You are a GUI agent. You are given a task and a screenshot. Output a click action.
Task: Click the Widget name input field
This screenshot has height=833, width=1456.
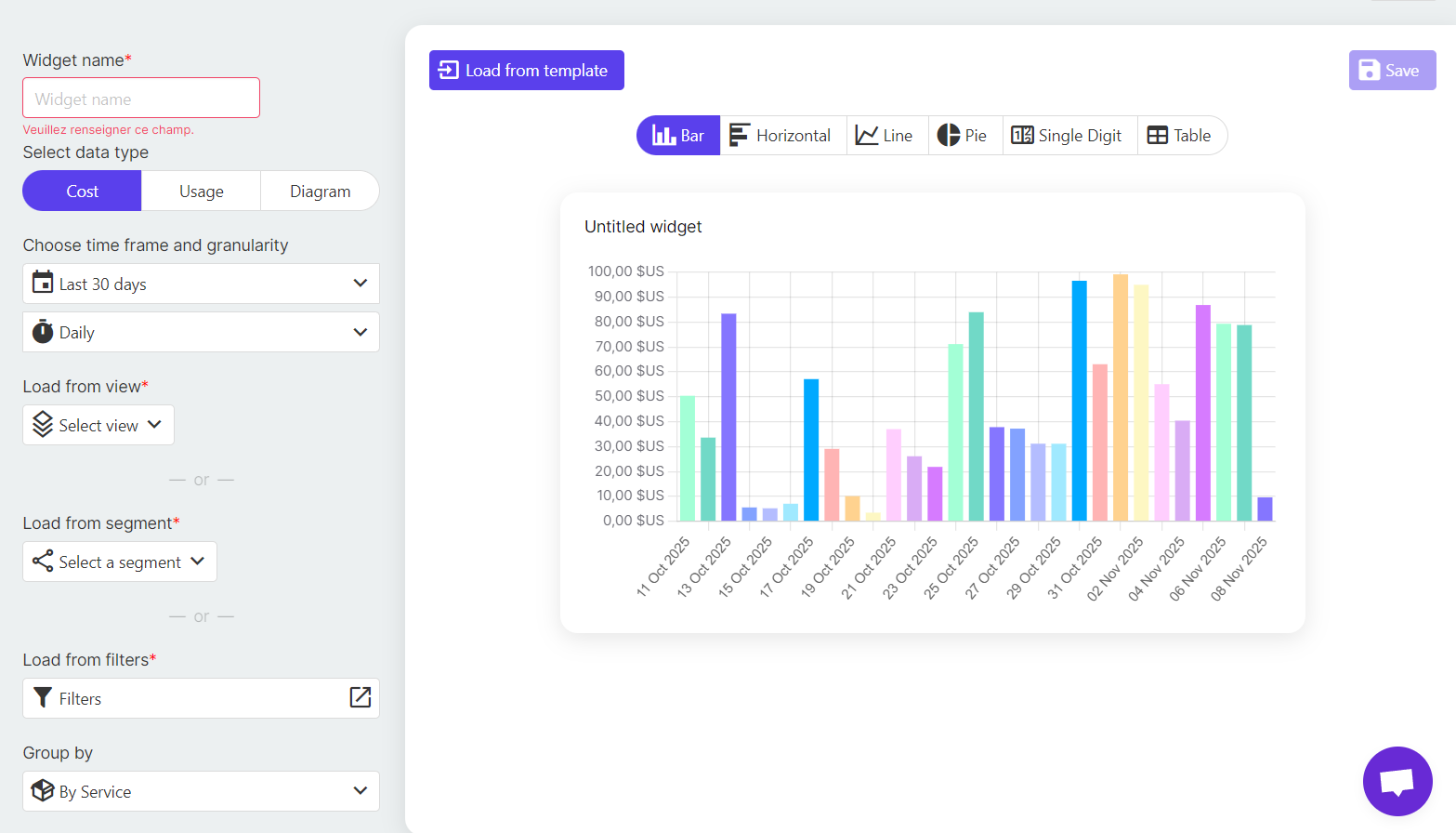(140, 98)
